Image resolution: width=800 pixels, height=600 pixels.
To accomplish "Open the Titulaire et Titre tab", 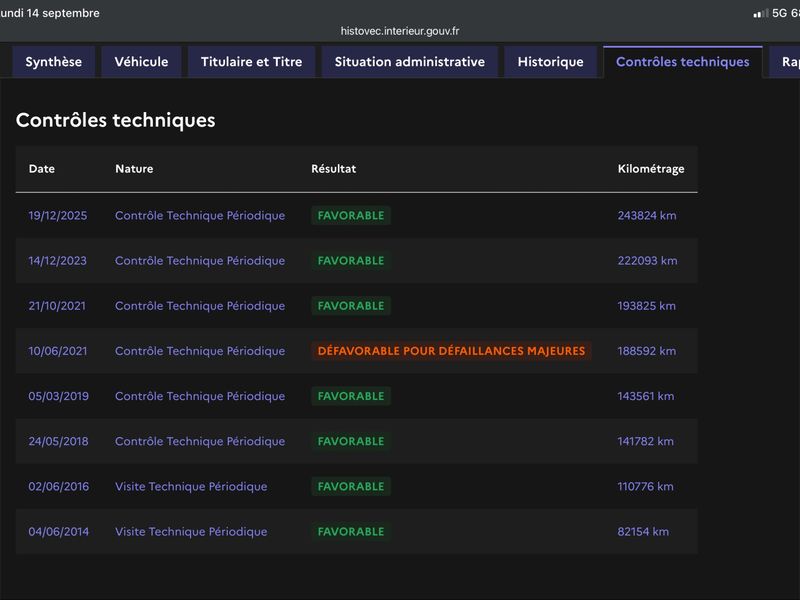I will tap(252, 62).
